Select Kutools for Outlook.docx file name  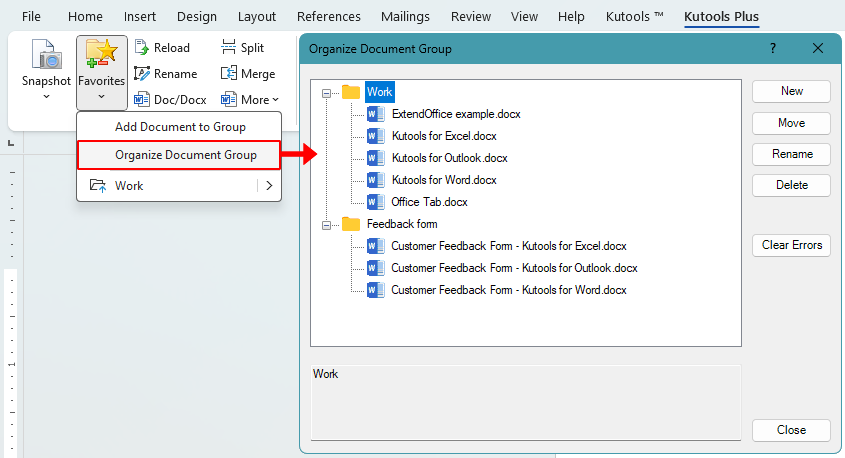449,158
